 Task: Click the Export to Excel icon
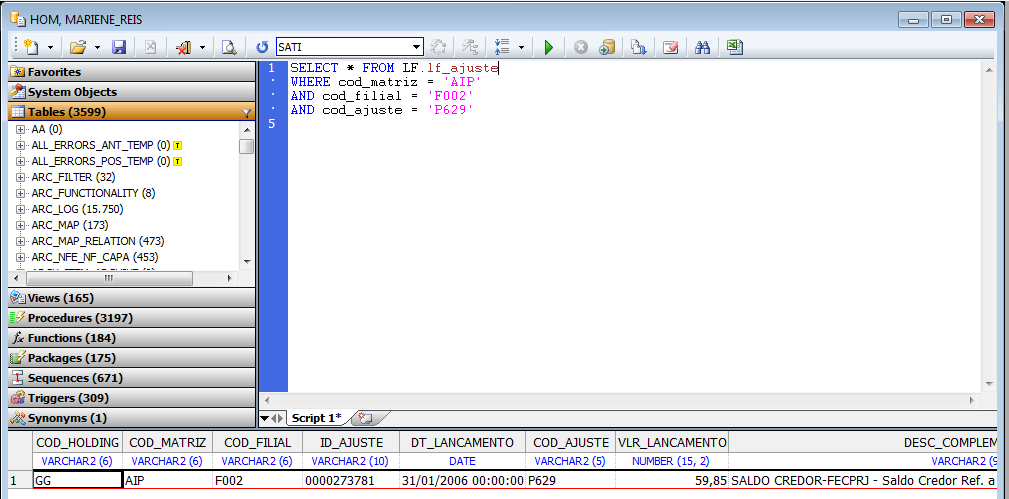click(x=734, y=47)
